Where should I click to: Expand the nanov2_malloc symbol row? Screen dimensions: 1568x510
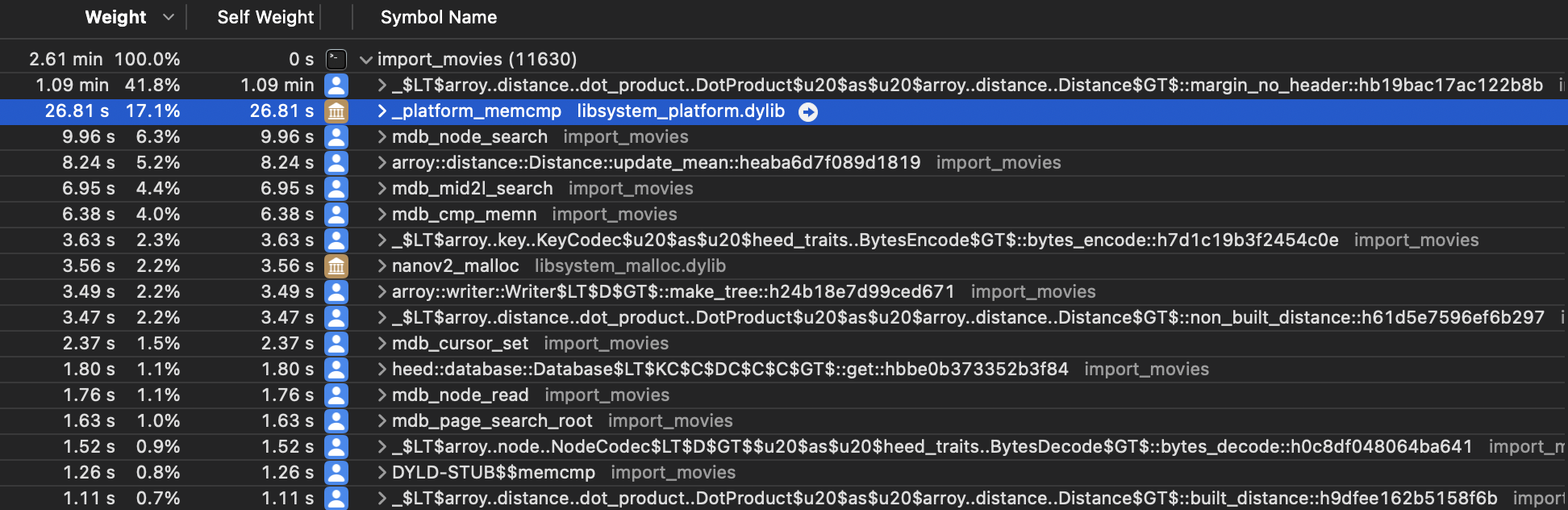(382, 266)
